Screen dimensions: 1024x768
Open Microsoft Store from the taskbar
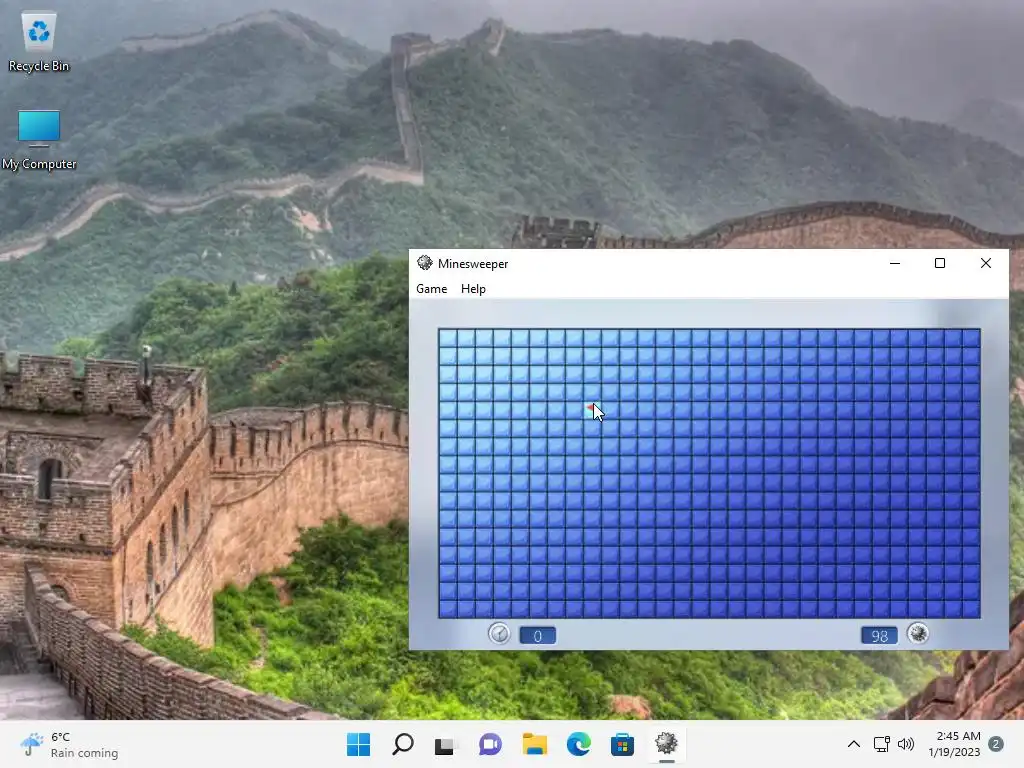click(622, 744)
